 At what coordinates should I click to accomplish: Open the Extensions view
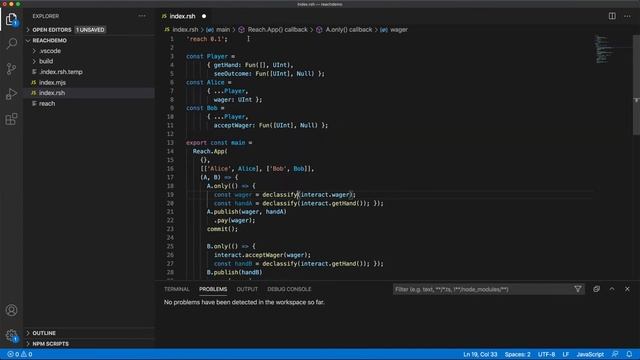coord(11,119)
